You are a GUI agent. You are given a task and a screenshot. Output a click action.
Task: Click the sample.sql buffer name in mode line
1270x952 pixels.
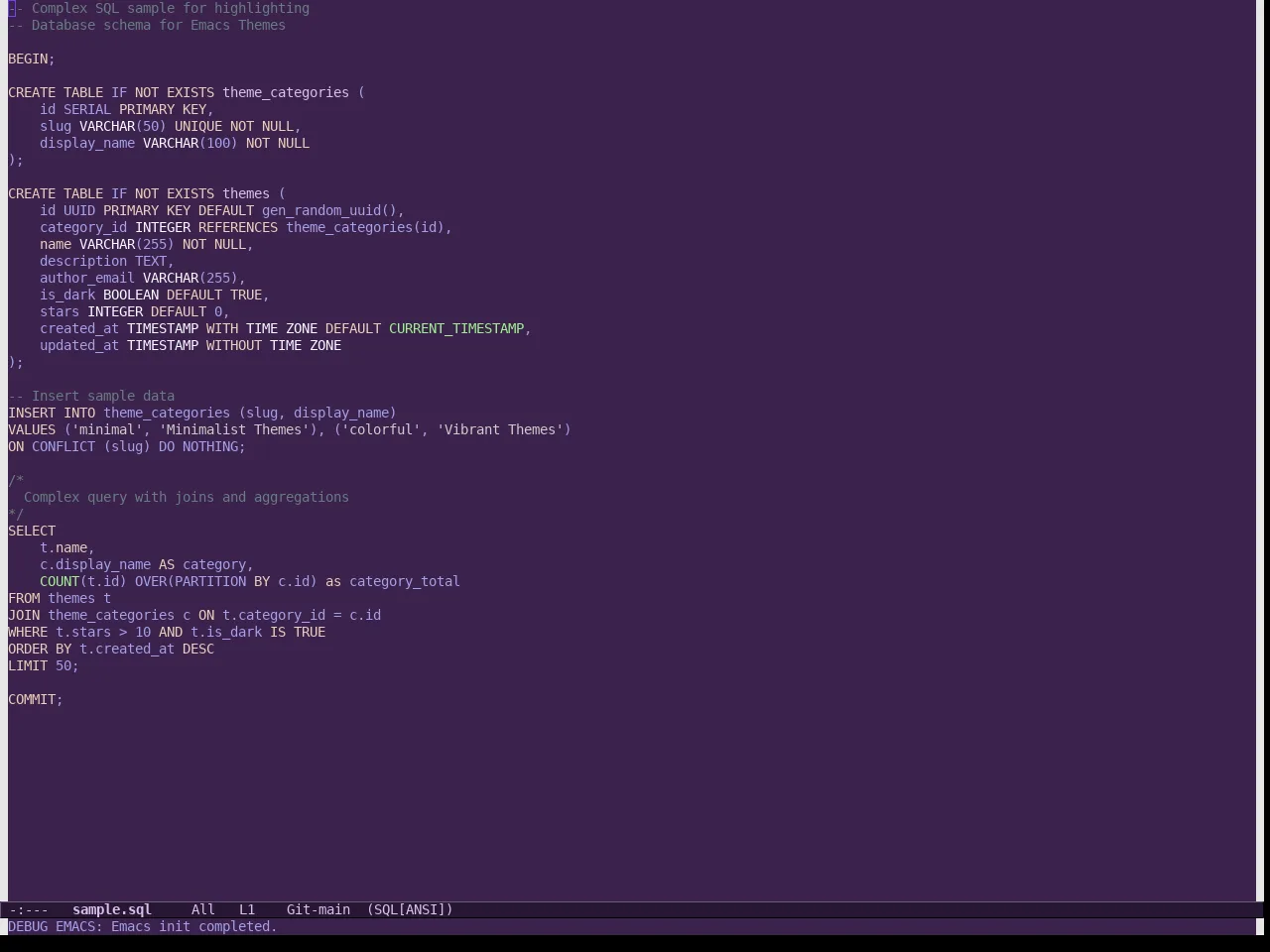[112, 909]
